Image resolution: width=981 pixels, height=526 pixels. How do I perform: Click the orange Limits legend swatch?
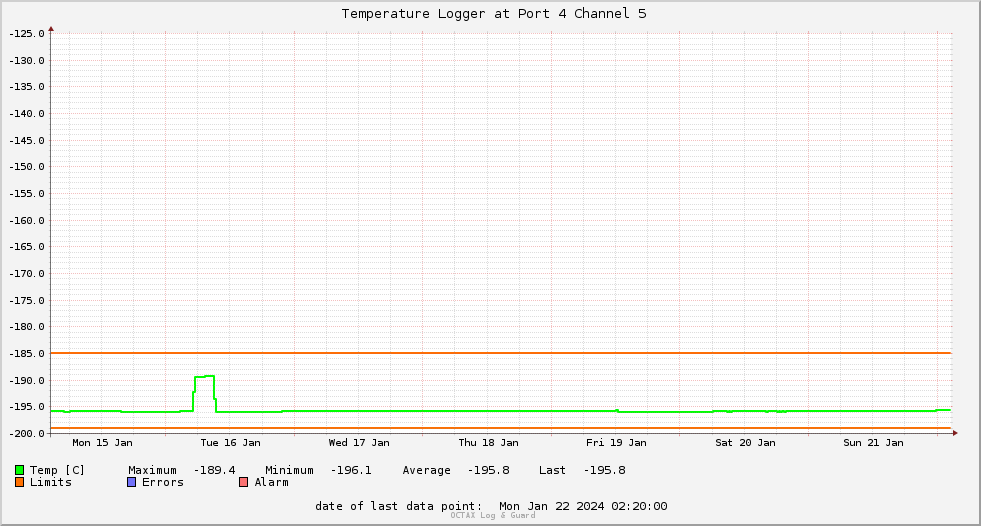point(19,482)
